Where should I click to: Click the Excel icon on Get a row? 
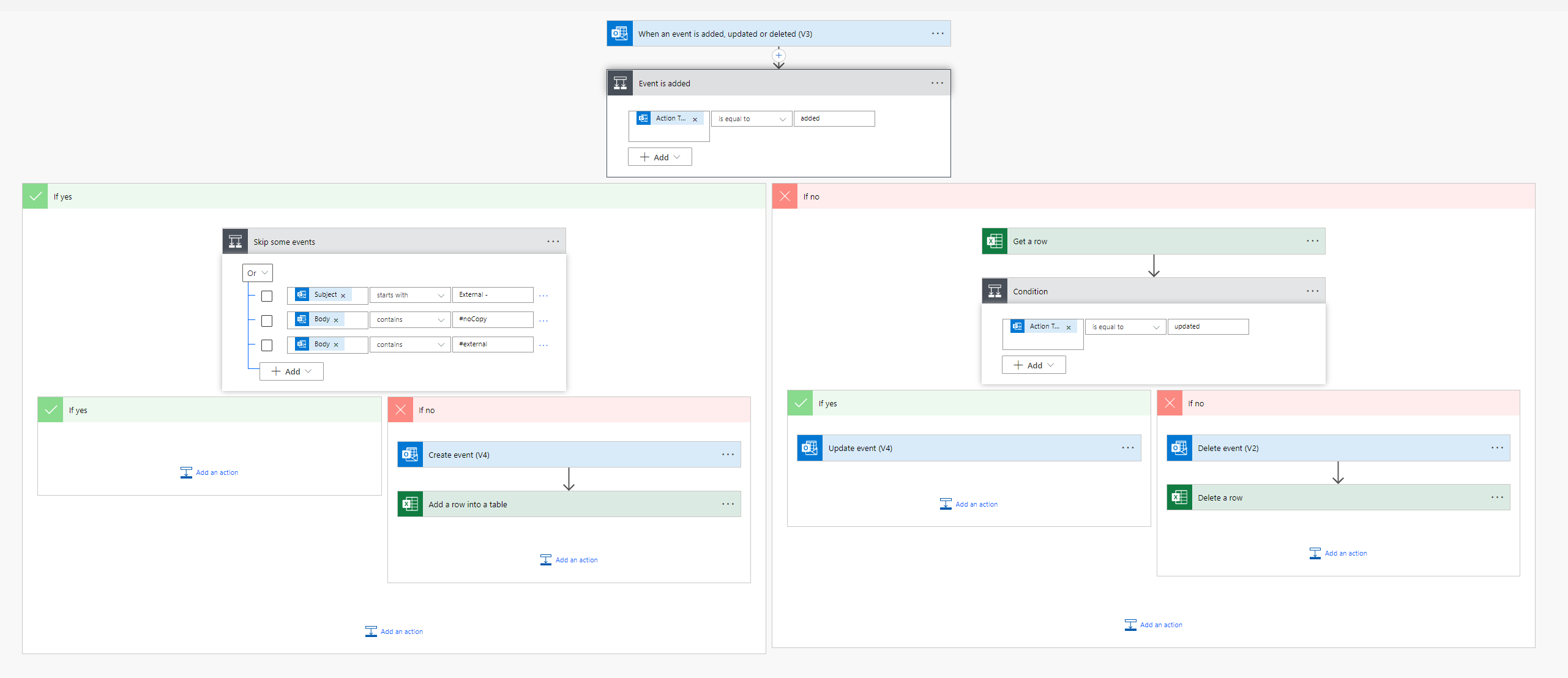click(x=995, y=241)
